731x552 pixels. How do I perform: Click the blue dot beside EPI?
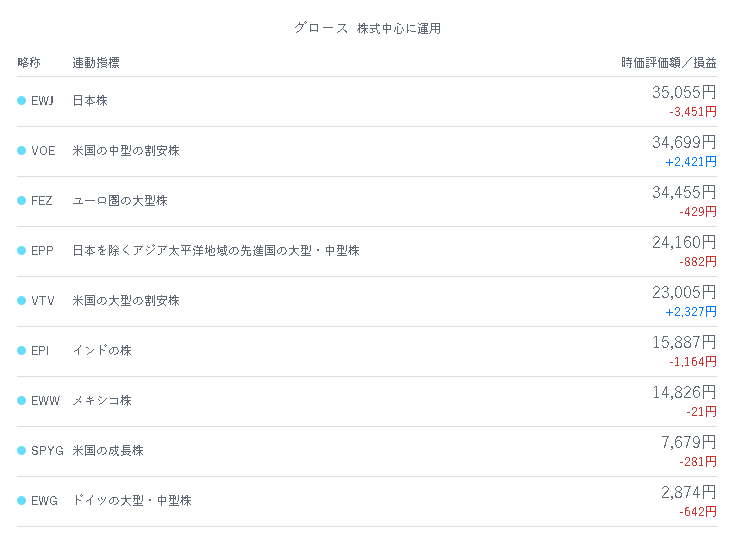click(x=21, y=351)
